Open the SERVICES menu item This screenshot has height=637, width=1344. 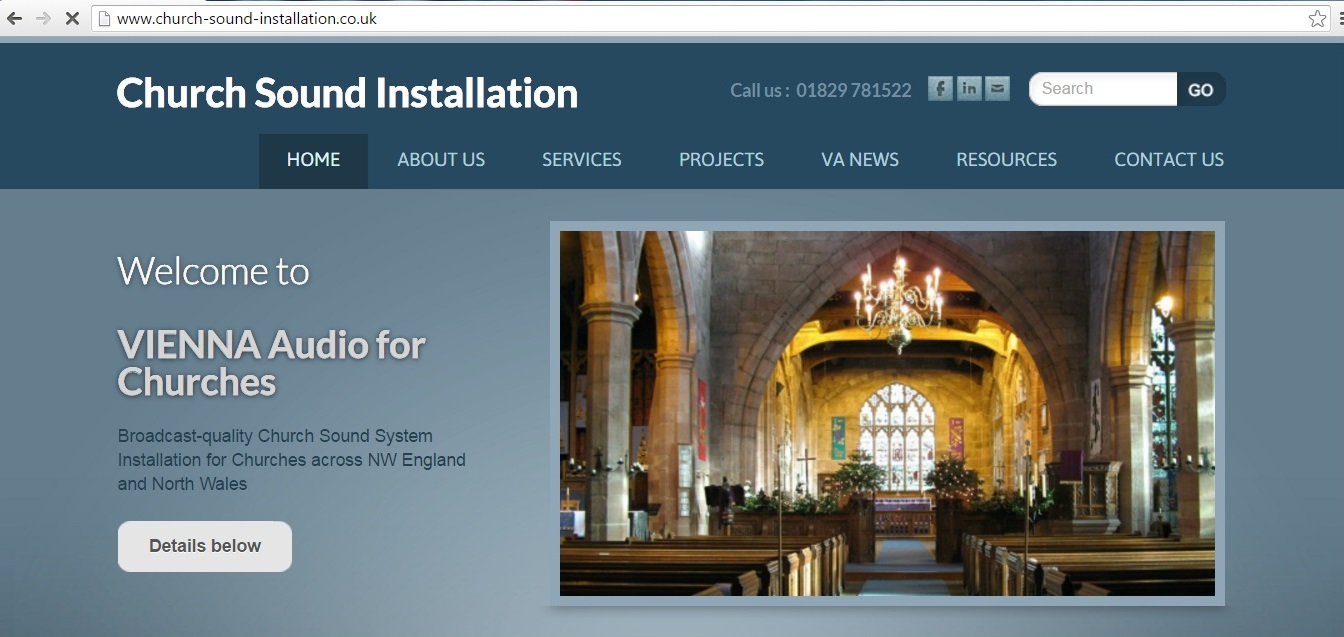pyautogui.click(x=581, y=160)
